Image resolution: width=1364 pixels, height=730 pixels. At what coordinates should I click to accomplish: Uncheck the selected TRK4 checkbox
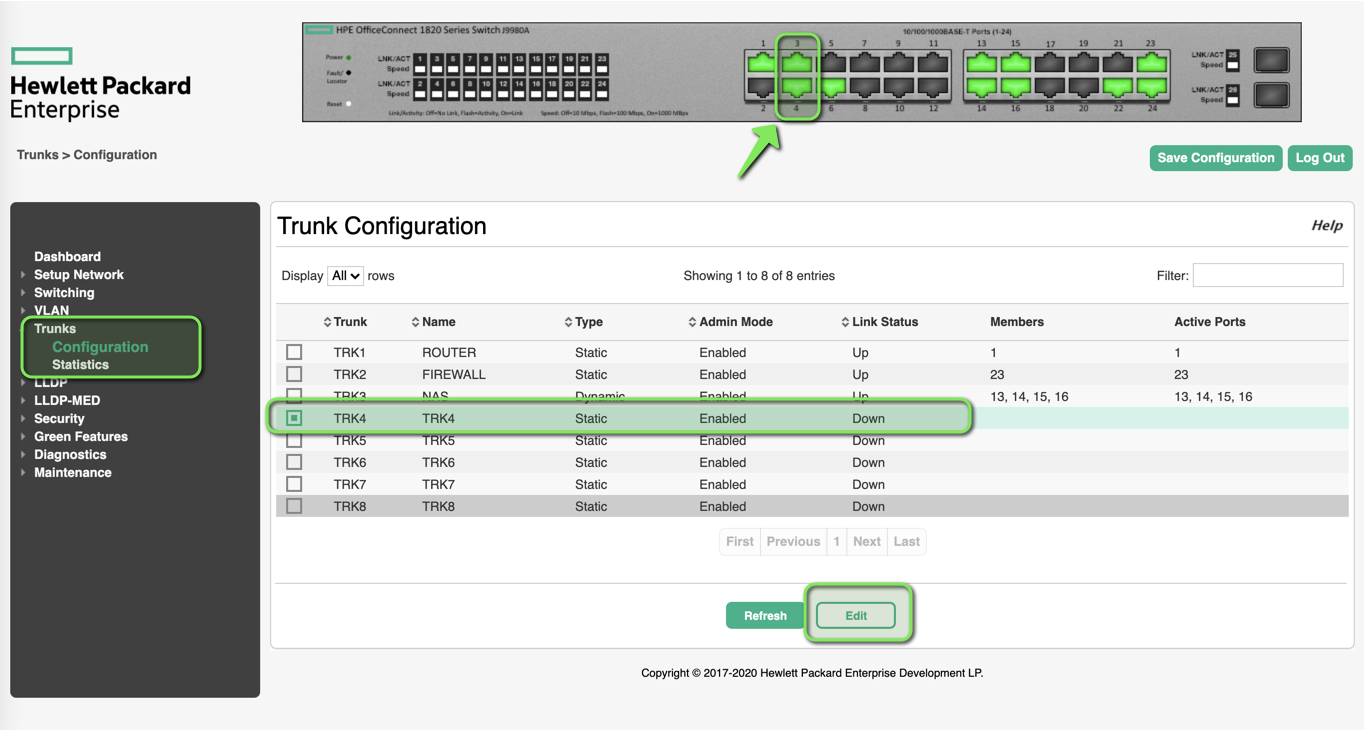click(294, 418)
